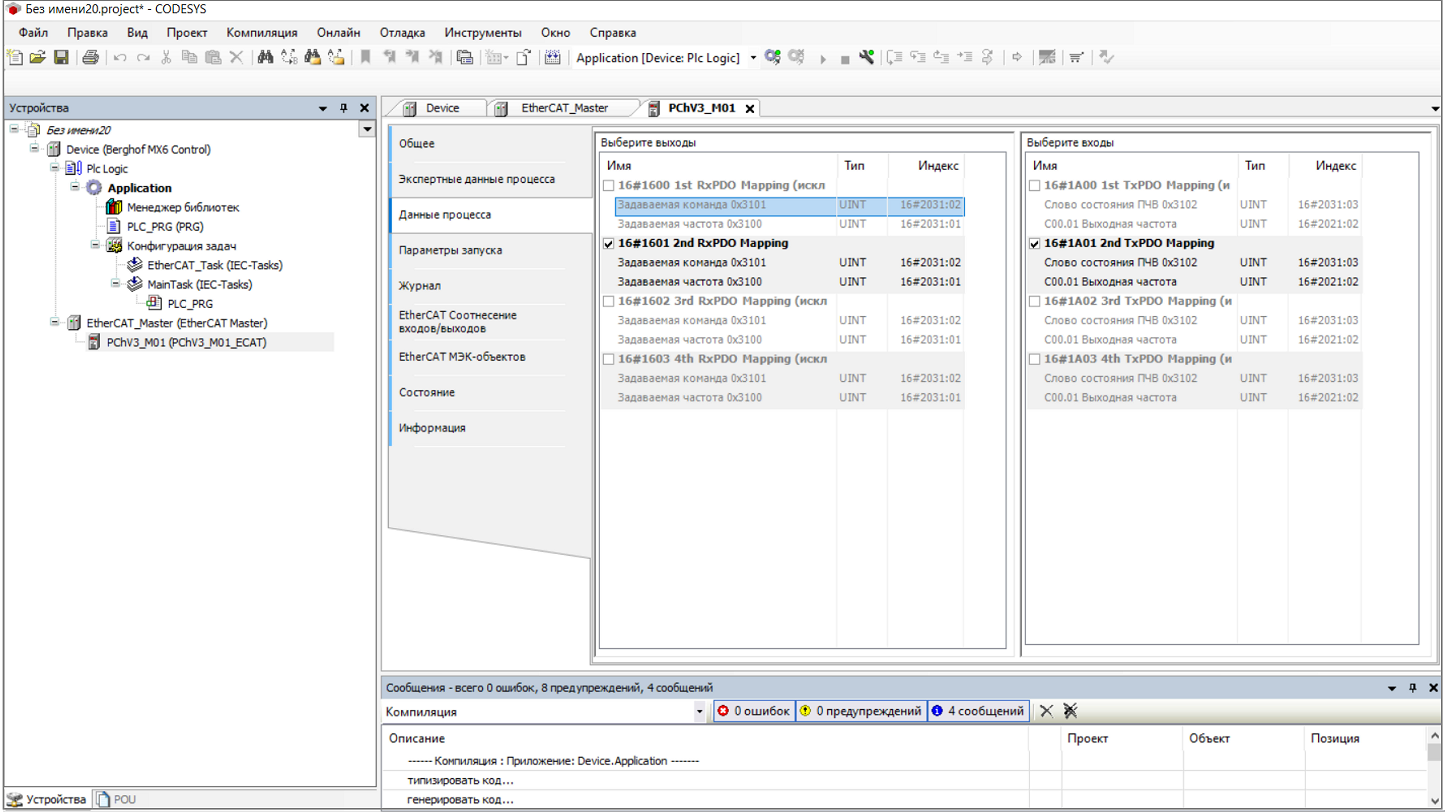This screenshot has width=1445, height=812.
Task: Click the Start play icon
Action: tap(822, 59)
